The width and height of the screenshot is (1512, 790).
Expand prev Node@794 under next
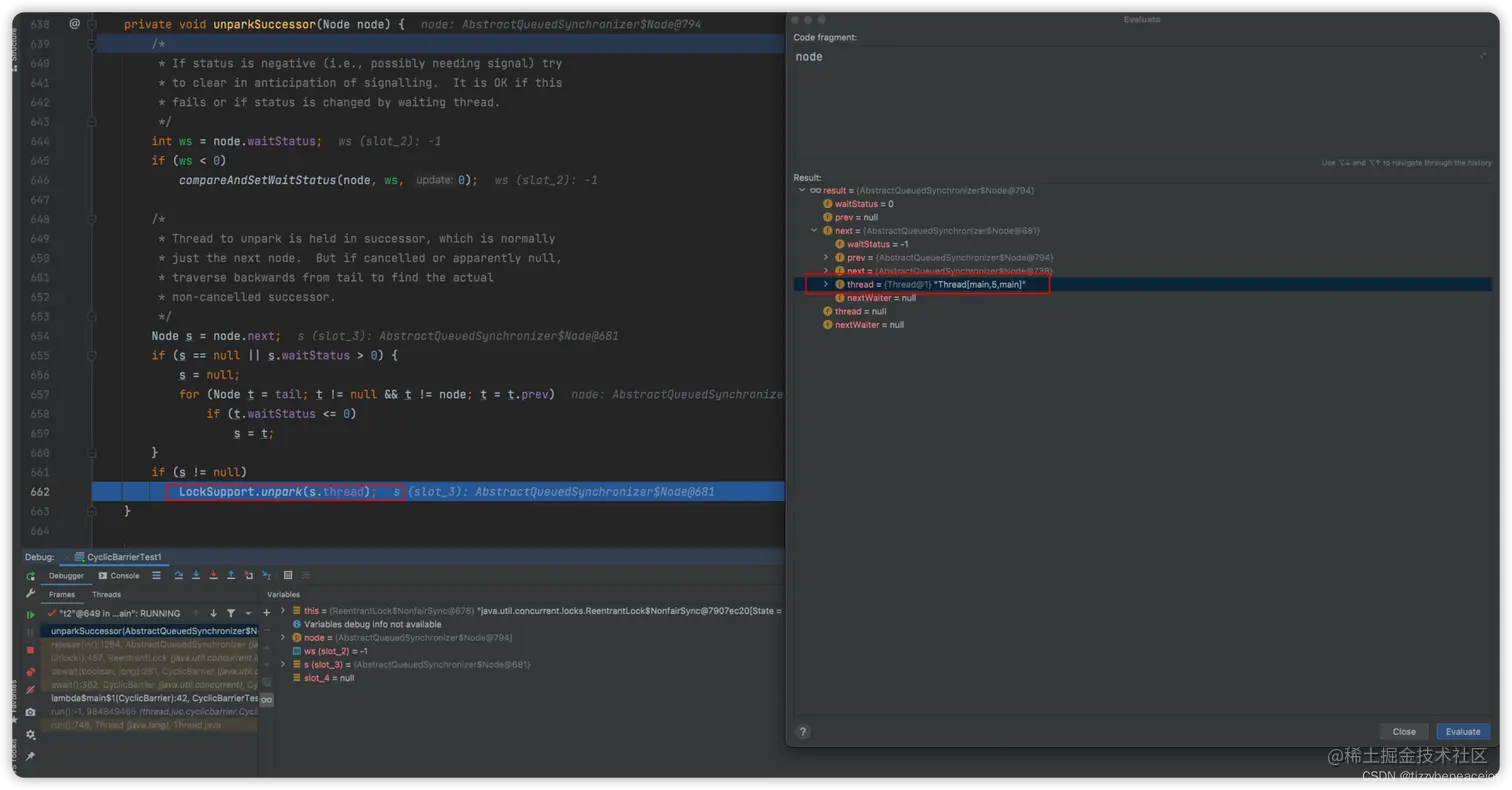pos(826,258)
